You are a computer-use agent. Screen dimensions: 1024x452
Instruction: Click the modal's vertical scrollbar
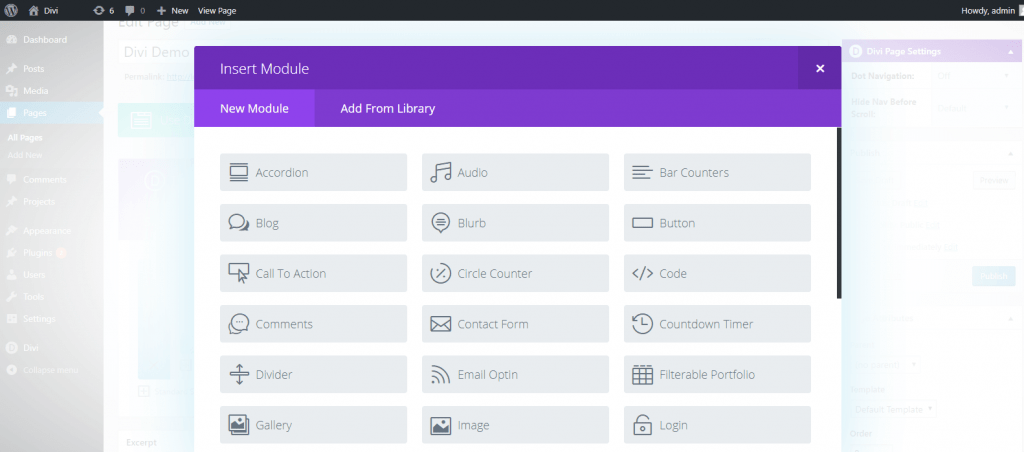click(839, 213)
